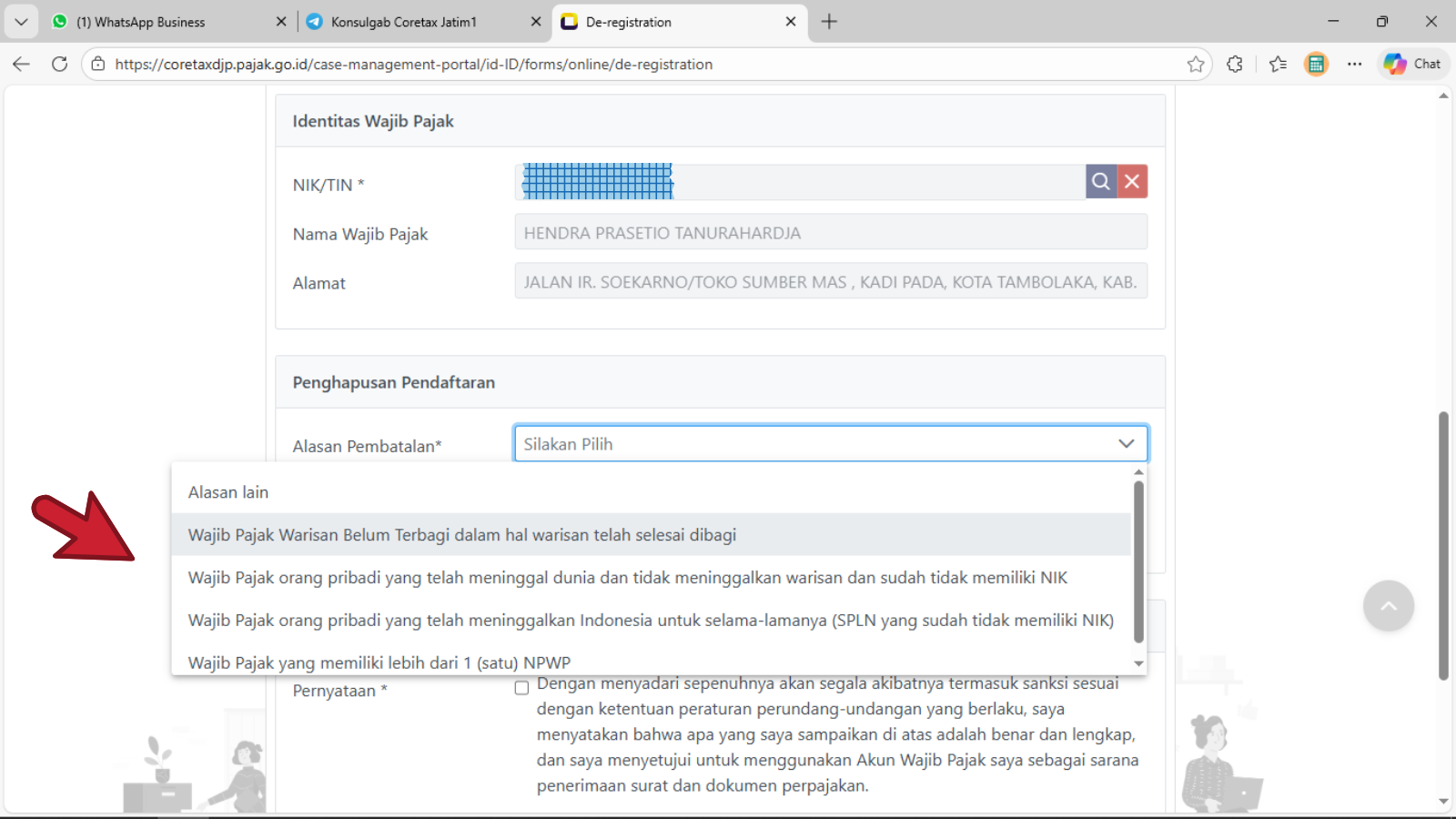Click the scroll-to-top round arrow button
1456x819 pixels.
coord(1388,606)
